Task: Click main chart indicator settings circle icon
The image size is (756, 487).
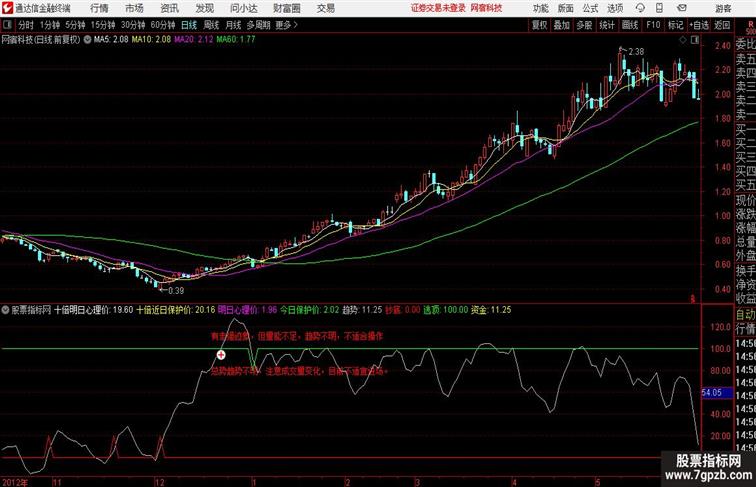Action: click(87, 40)
